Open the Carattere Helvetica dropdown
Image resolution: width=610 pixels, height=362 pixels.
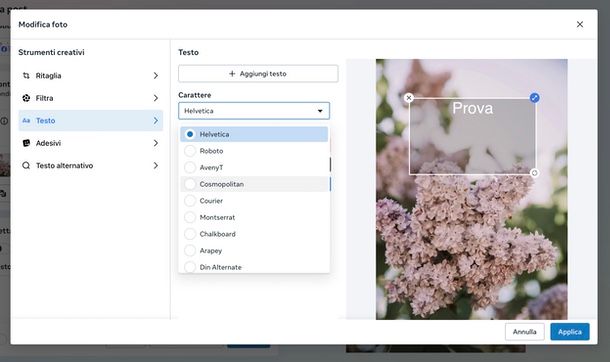[254, 111]
